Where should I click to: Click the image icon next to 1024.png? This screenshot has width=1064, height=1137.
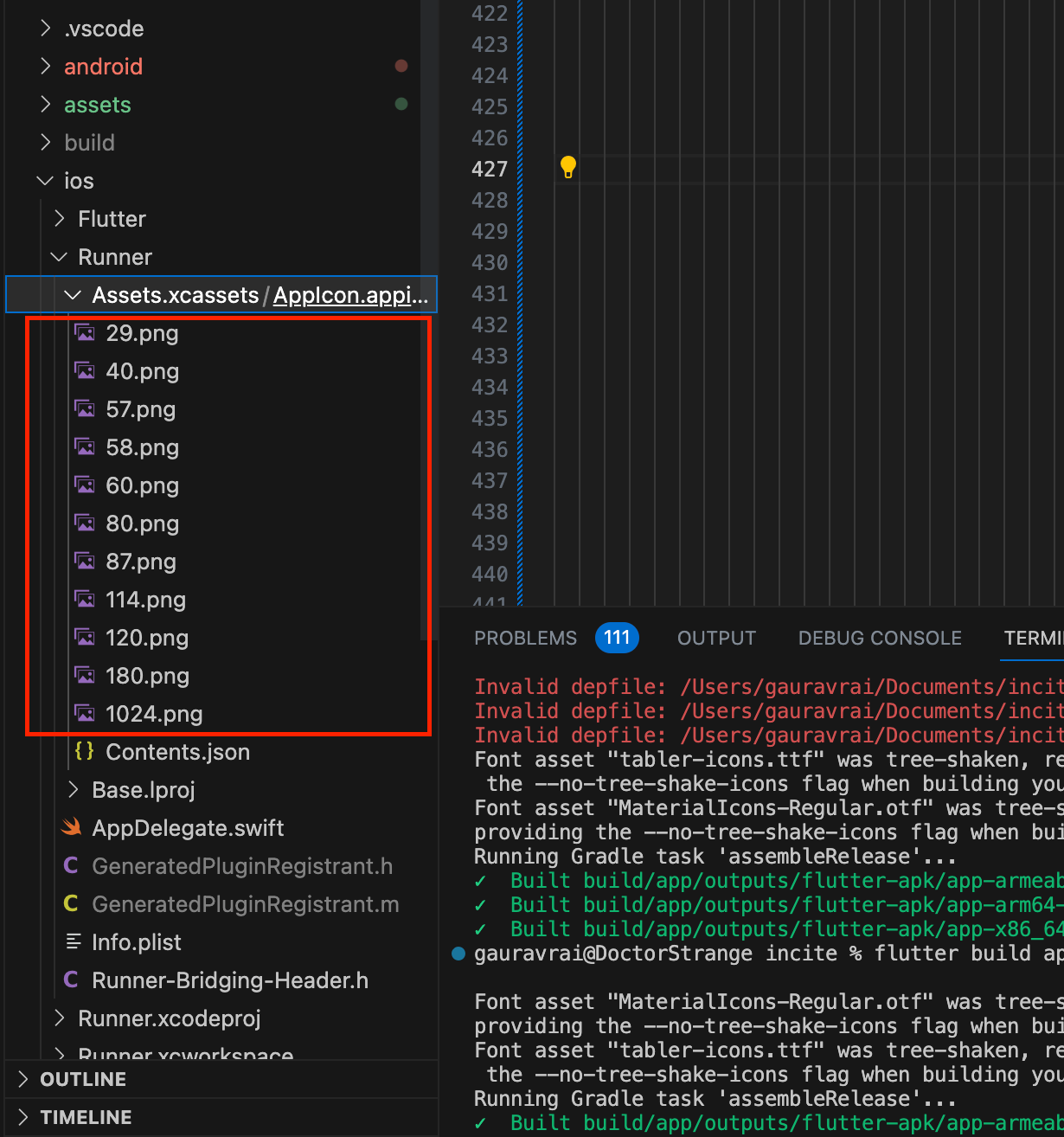coord(85,714)
